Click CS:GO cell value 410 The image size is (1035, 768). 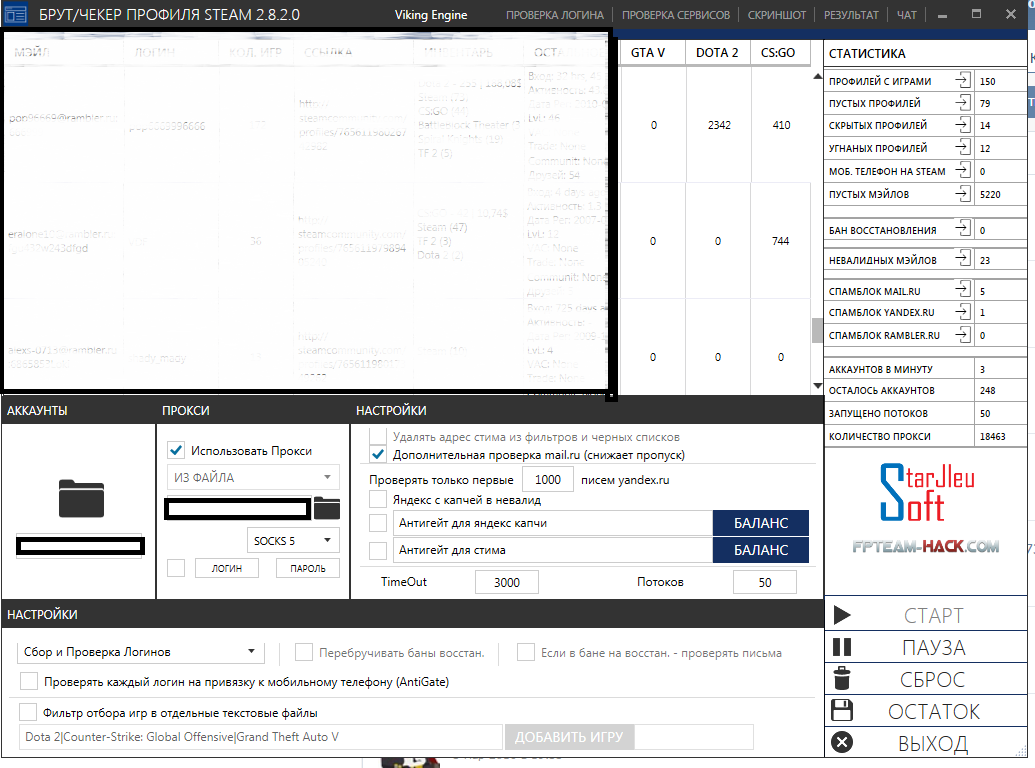pyautogui.click(x=781, y=125)
